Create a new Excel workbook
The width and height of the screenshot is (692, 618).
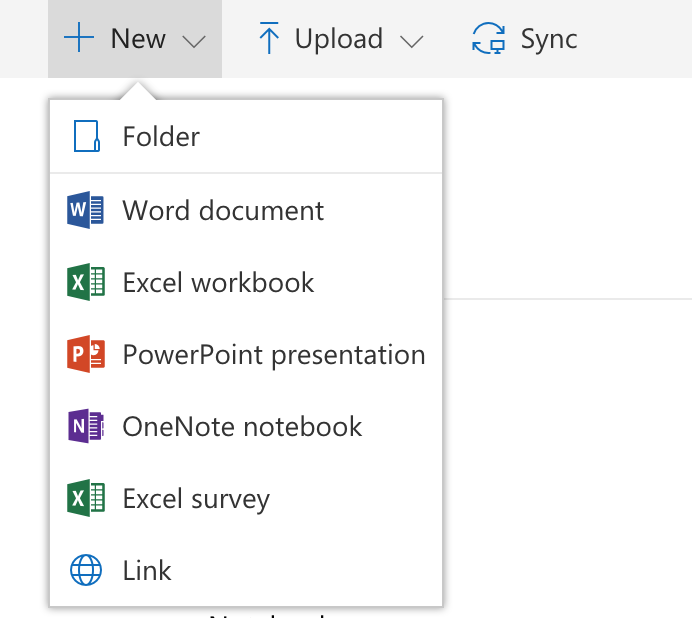(218, 283)
